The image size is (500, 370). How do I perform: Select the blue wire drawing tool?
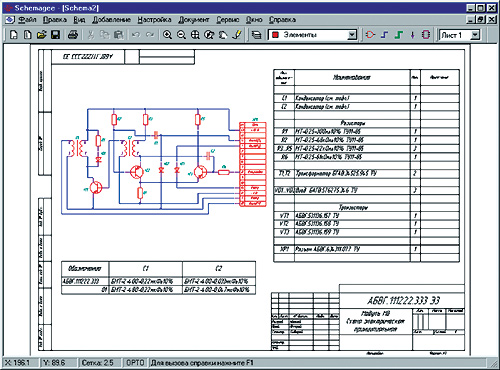point(385,35)
